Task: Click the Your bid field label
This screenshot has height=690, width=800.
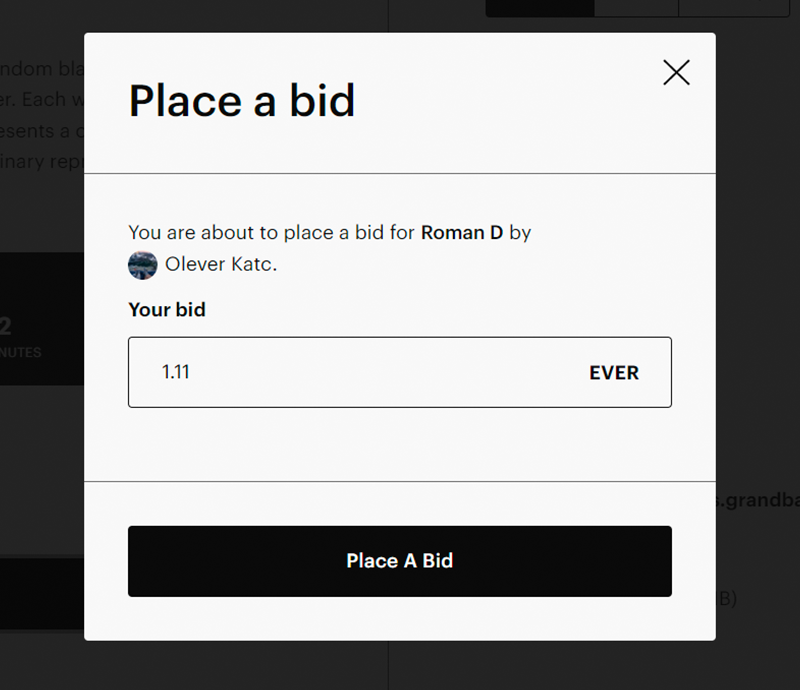Action: 167,310
